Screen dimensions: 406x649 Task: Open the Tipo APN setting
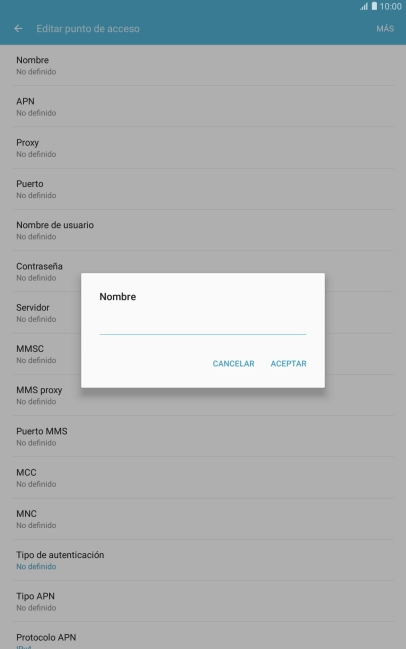pyautogui.click(x=203, y=601)
